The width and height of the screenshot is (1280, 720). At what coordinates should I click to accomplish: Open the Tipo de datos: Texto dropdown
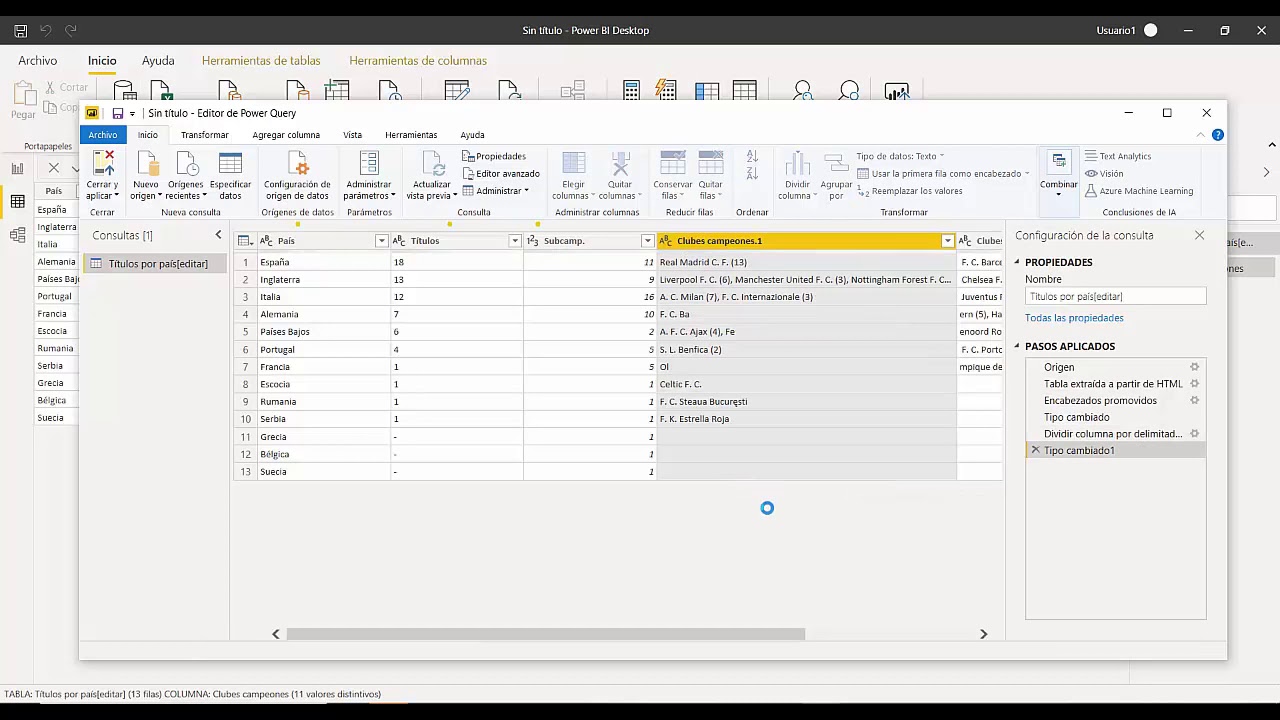pyautogui.click(x=900, y=156)
